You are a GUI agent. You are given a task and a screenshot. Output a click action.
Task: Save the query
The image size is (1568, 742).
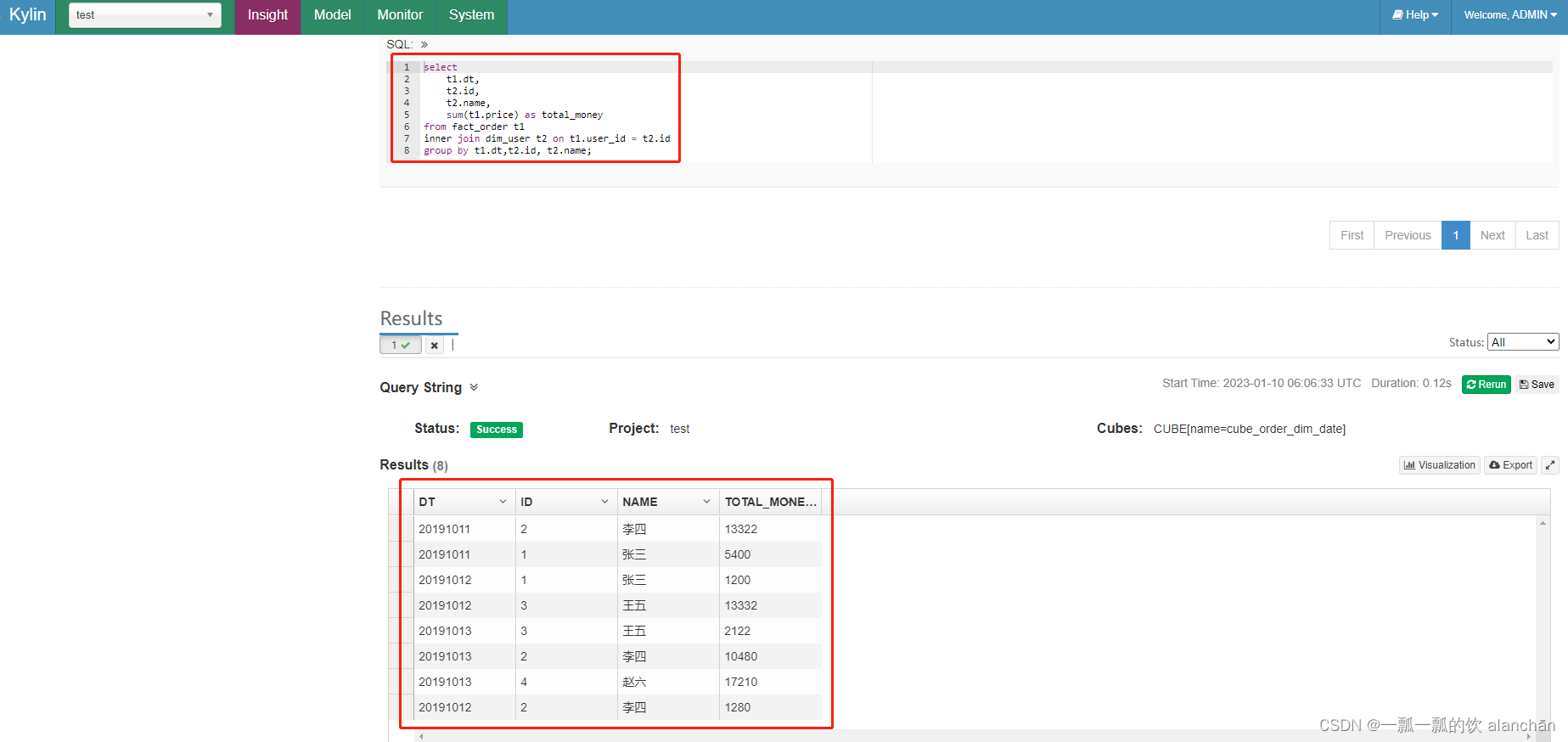1537,385
